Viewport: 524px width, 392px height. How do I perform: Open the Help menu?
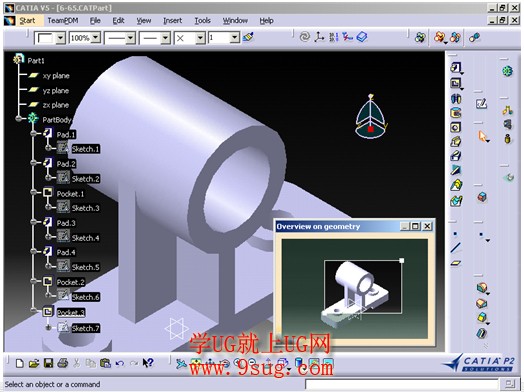coord(266,21)
